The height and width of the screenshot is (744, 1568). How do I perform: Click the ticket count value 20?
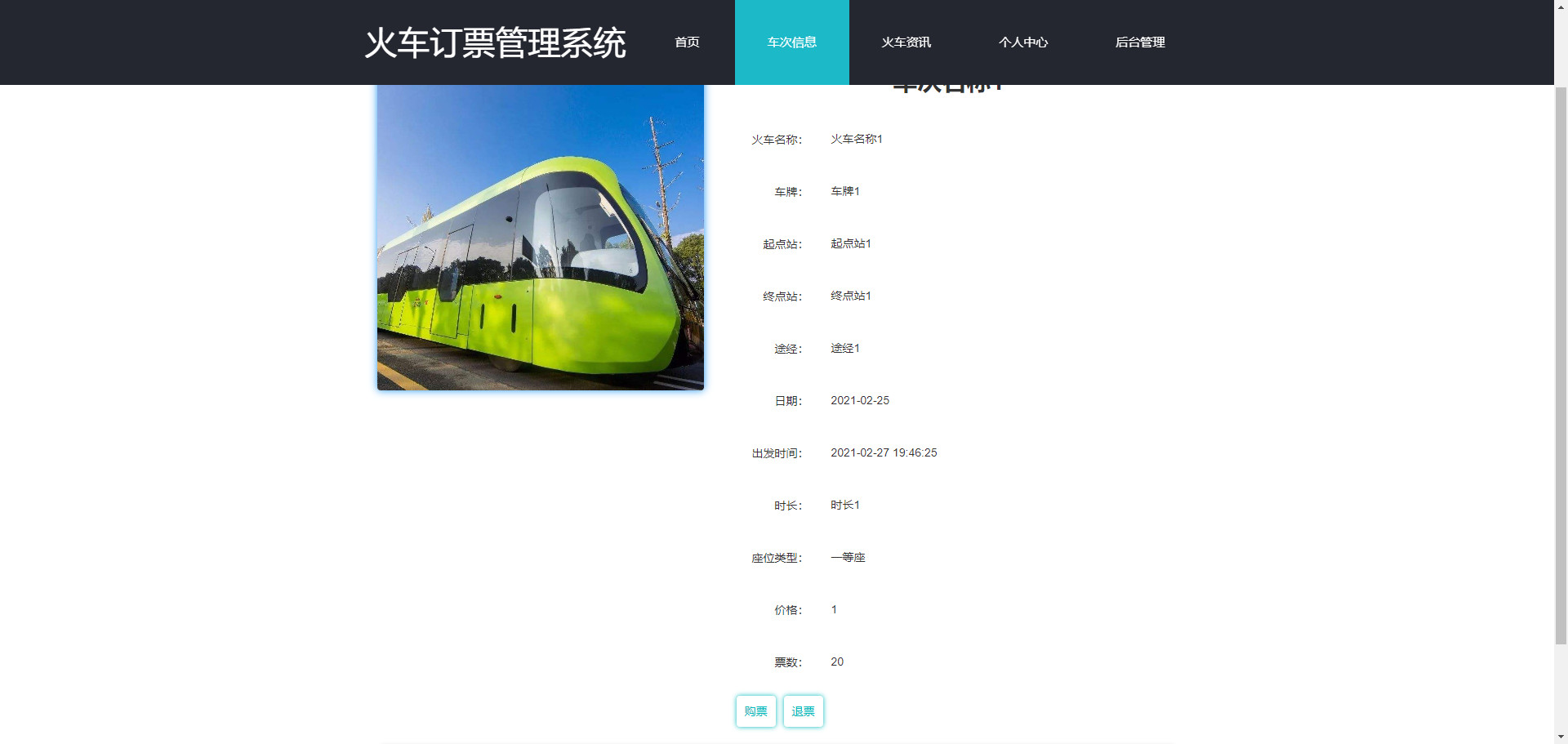coord(837,662)
